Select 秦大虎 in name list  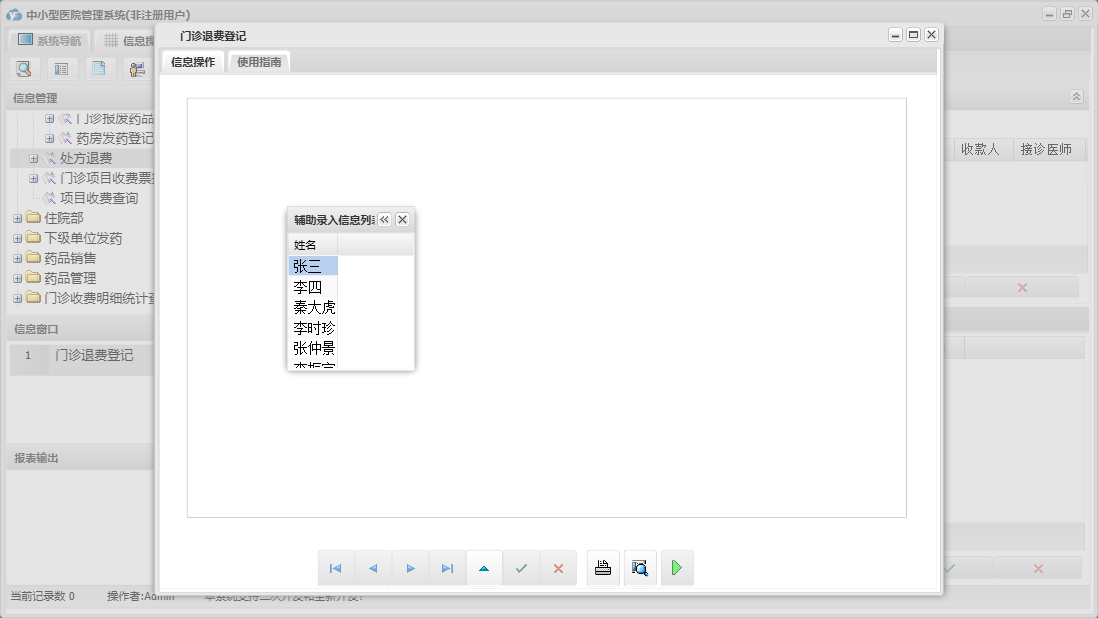coord(313,307)
